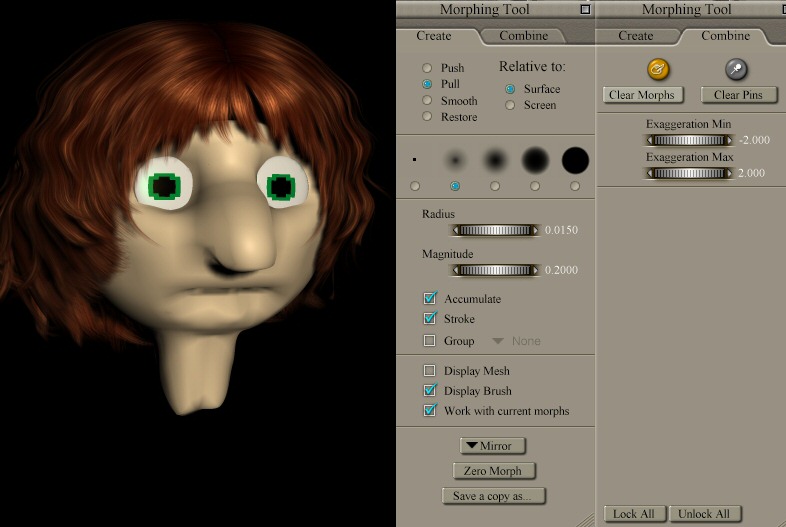
Task: Click the right arrow of Magnitude slider
Action: [535, 270]
